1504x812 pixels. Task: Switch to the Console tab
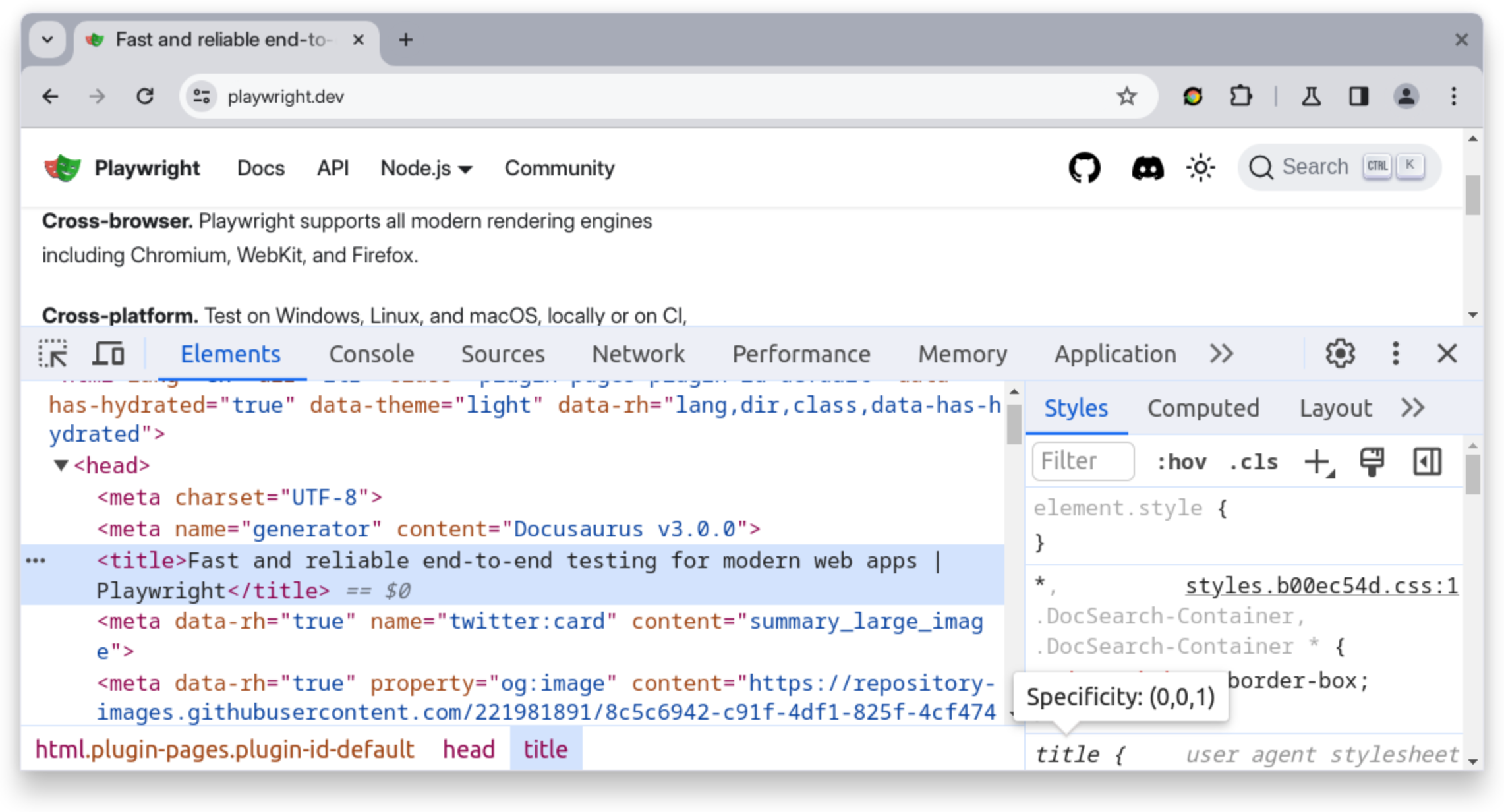[372, 354]
